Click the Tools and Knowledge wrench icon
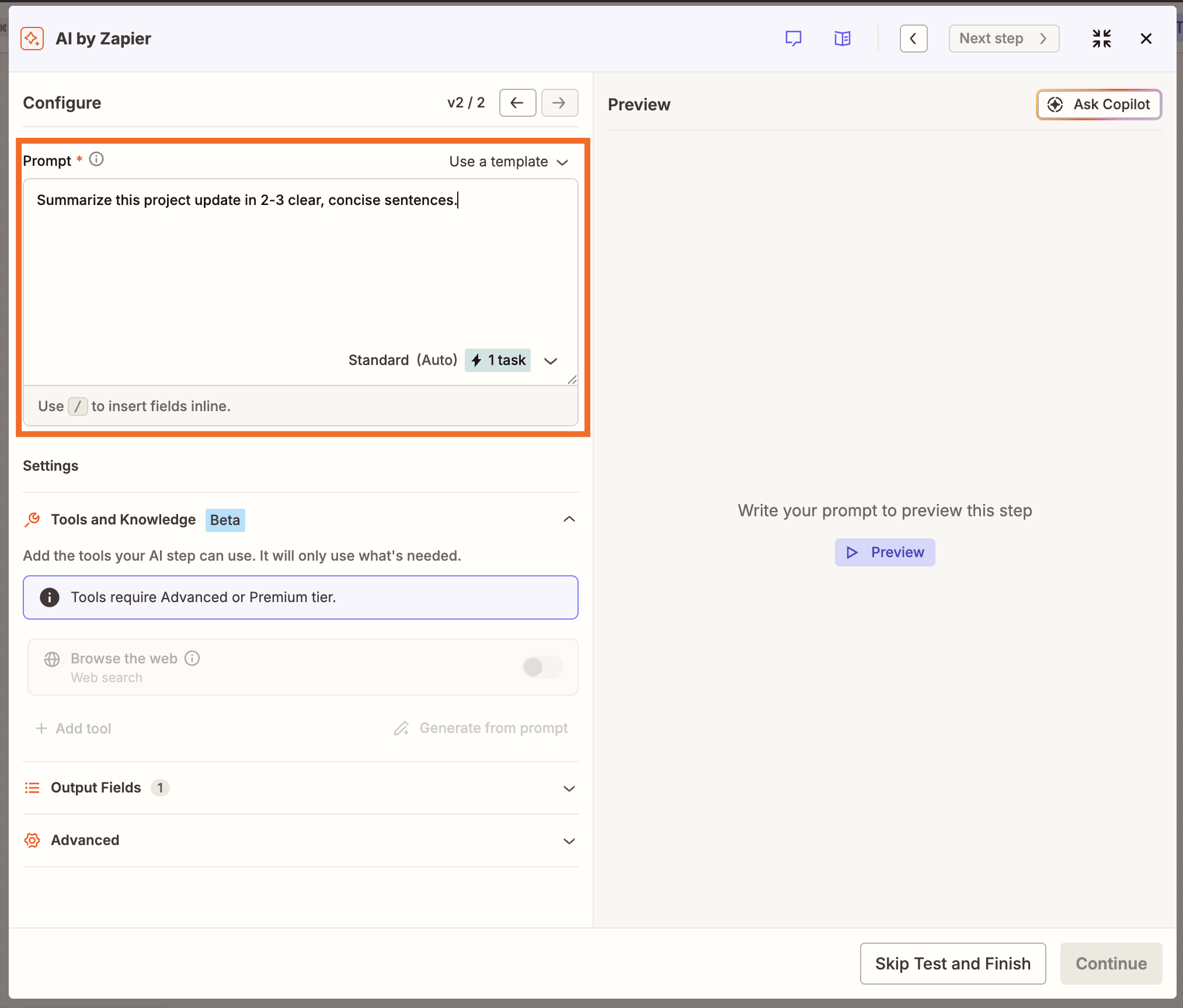The width and height of the screenshot is (1183, 1008). tap(33, 519)
